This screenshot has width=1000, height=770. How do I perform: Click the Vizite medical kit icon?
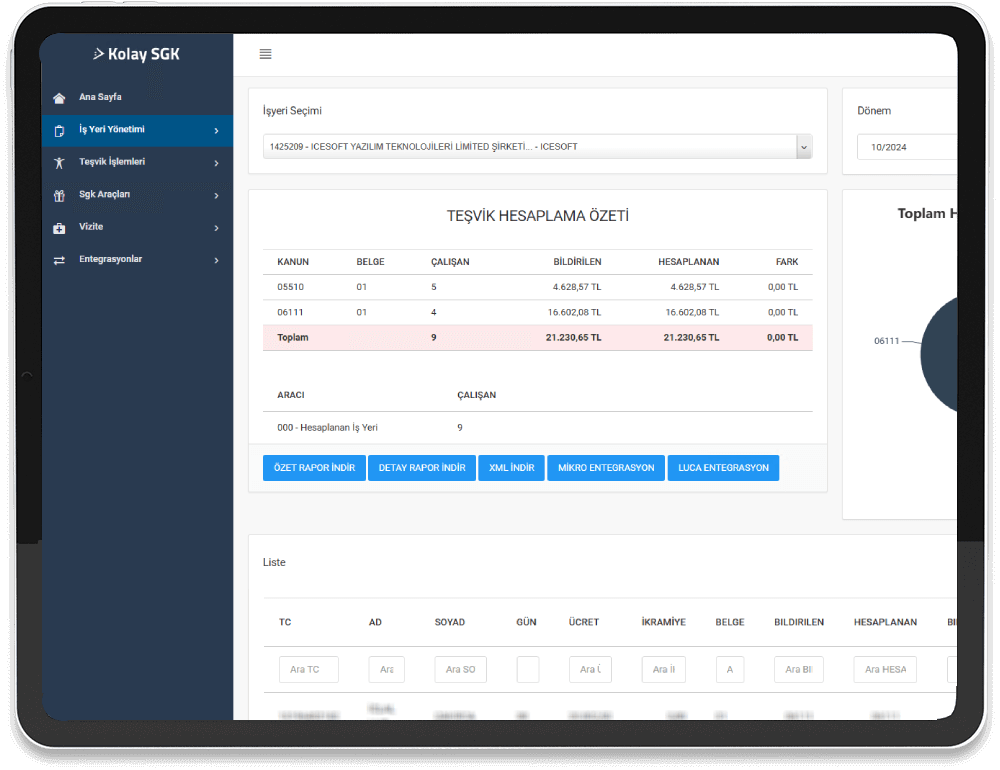tap(59, 228)
